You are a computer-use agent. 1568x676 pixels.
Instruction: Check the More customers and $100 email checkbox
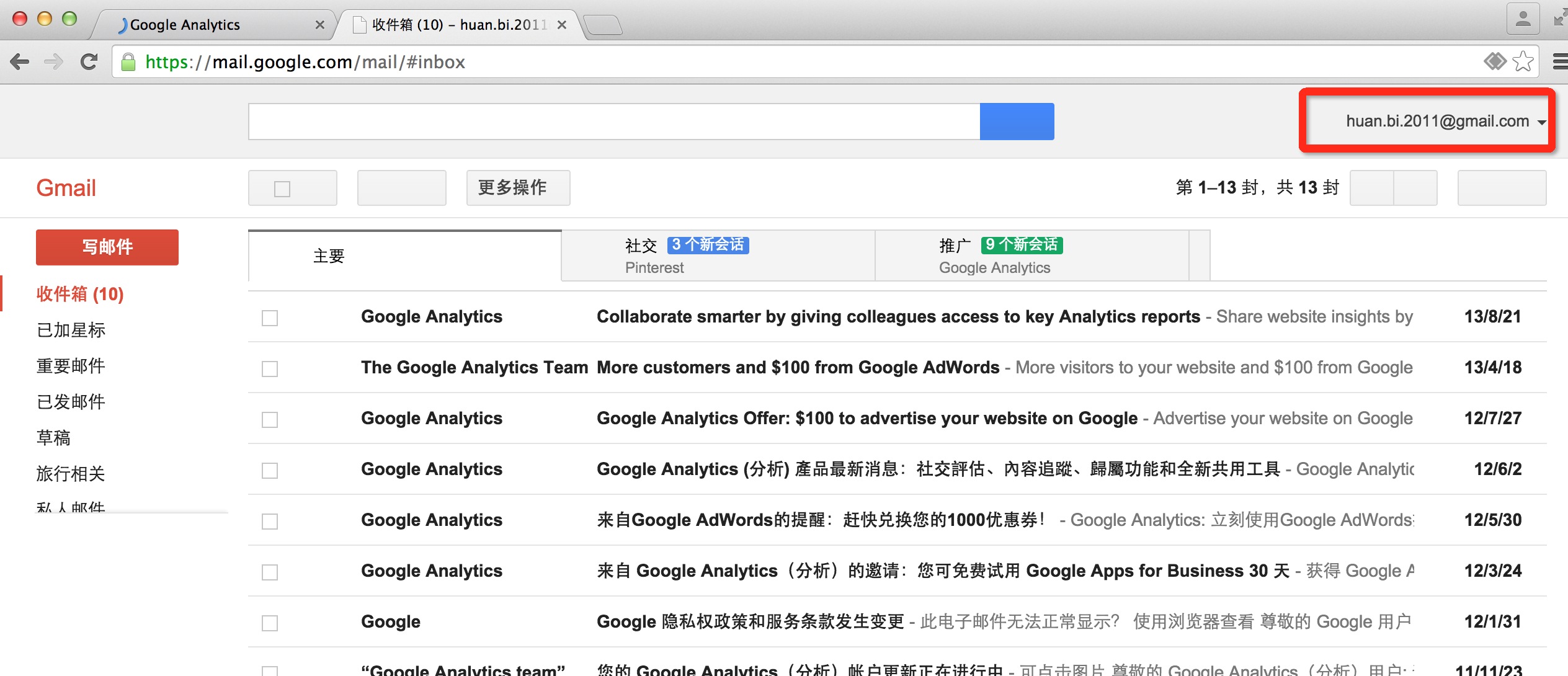270,369
